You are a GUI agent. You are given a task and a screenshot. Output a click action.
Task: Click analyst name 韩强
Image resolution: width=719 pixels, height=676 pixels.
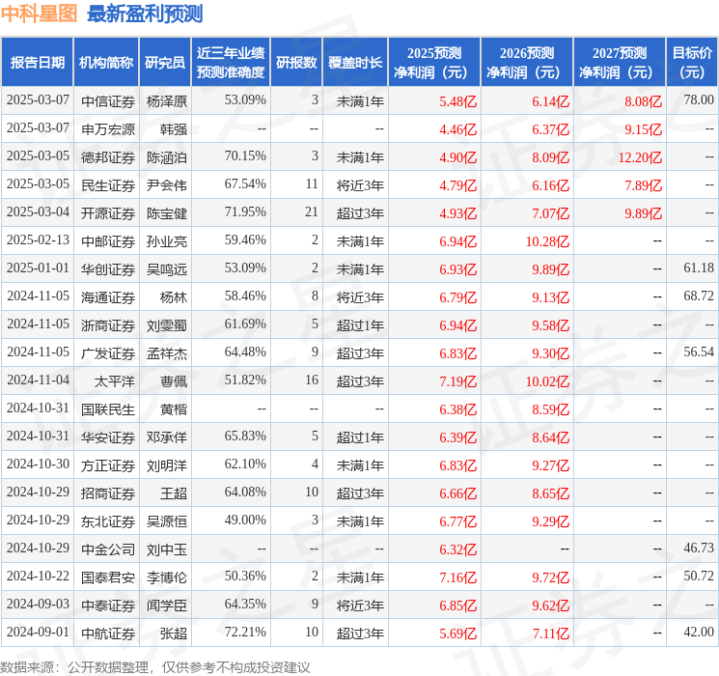173,129
